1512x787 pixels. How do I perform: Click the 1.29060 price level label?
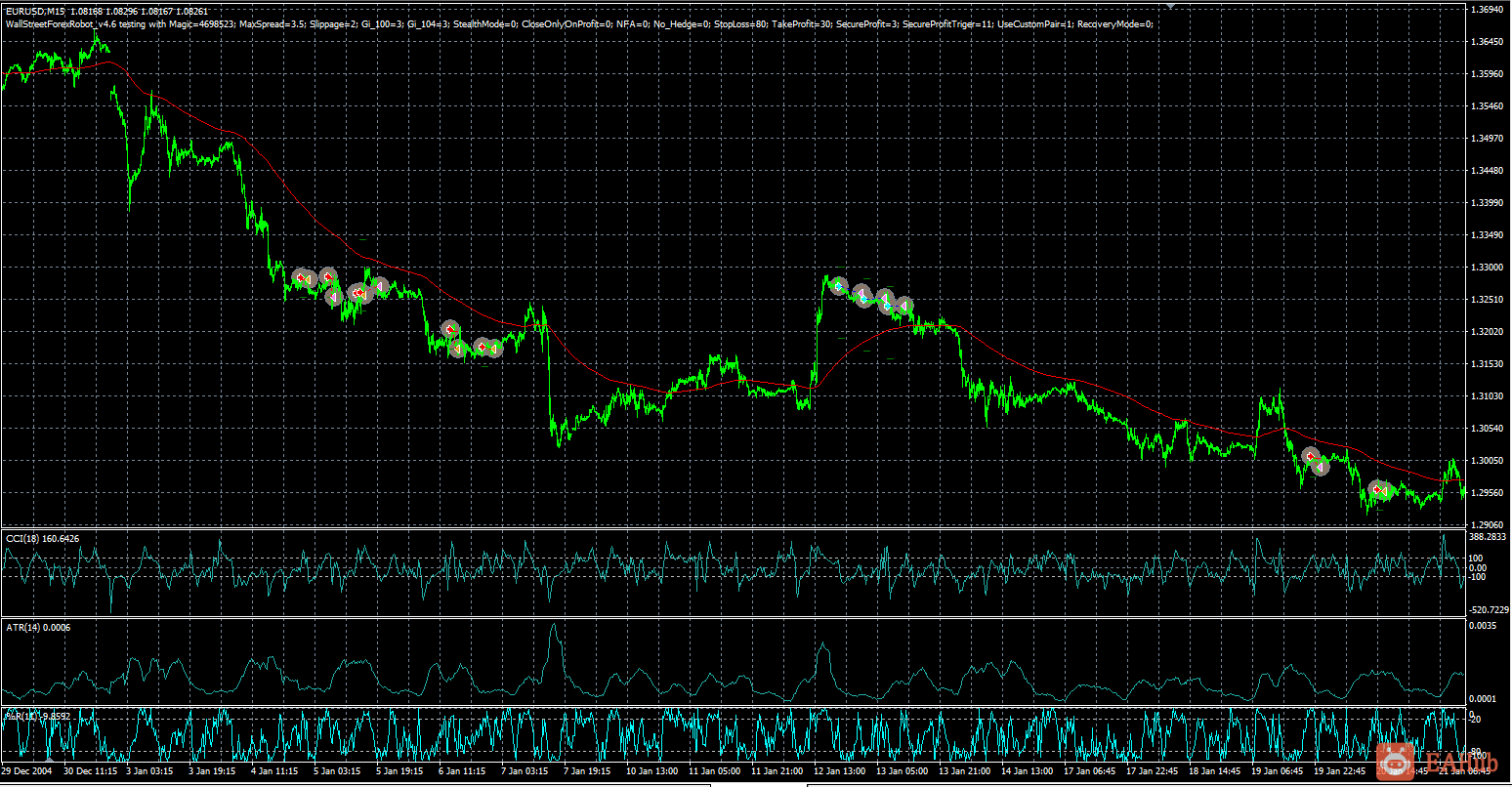[x=1485, y=524]
